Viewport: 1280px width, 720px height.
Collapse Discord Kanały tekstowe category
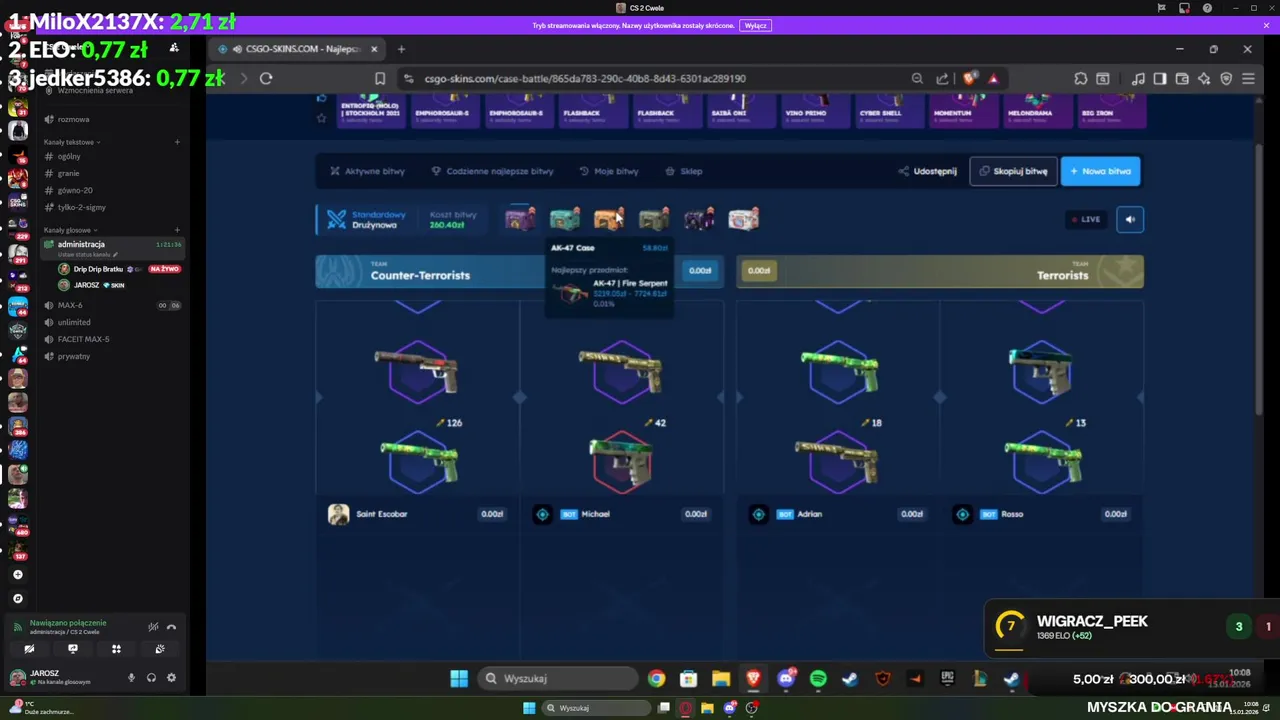tap(70, 142)
